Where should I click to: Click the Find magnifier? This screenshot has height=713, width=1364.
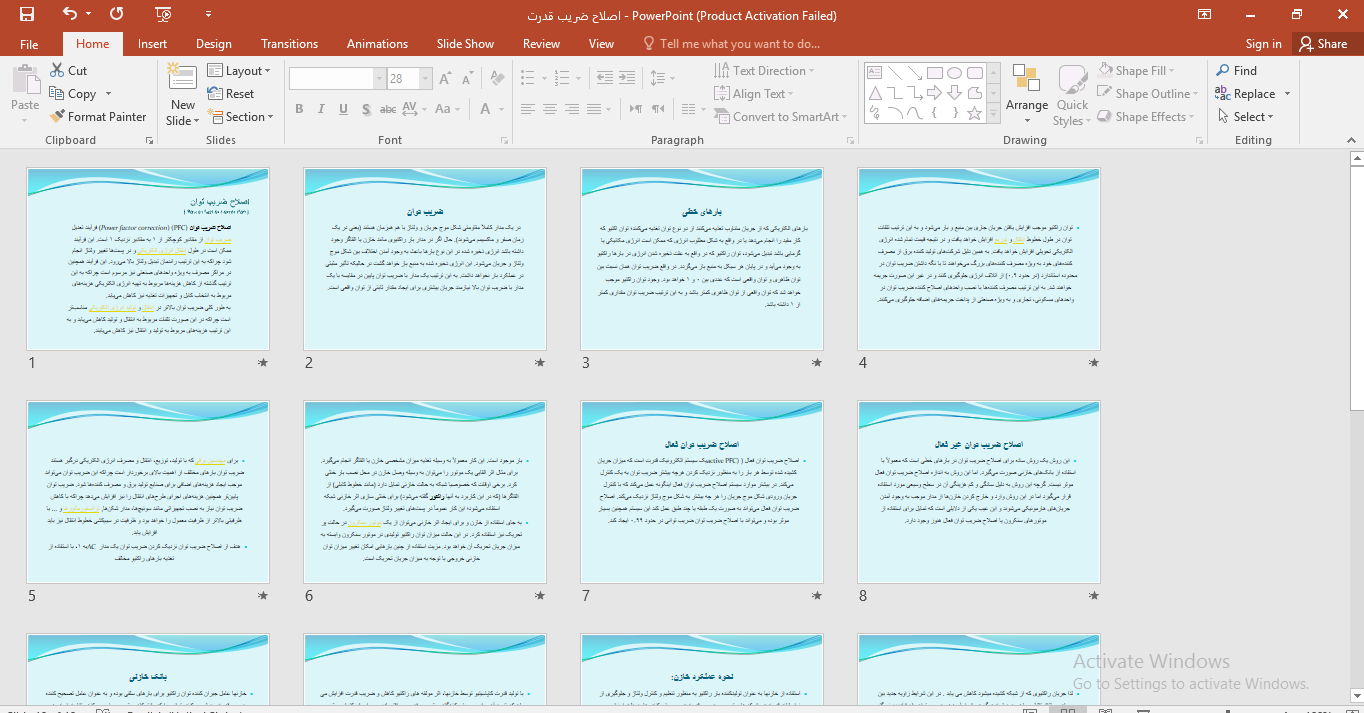pos(1224,70)
